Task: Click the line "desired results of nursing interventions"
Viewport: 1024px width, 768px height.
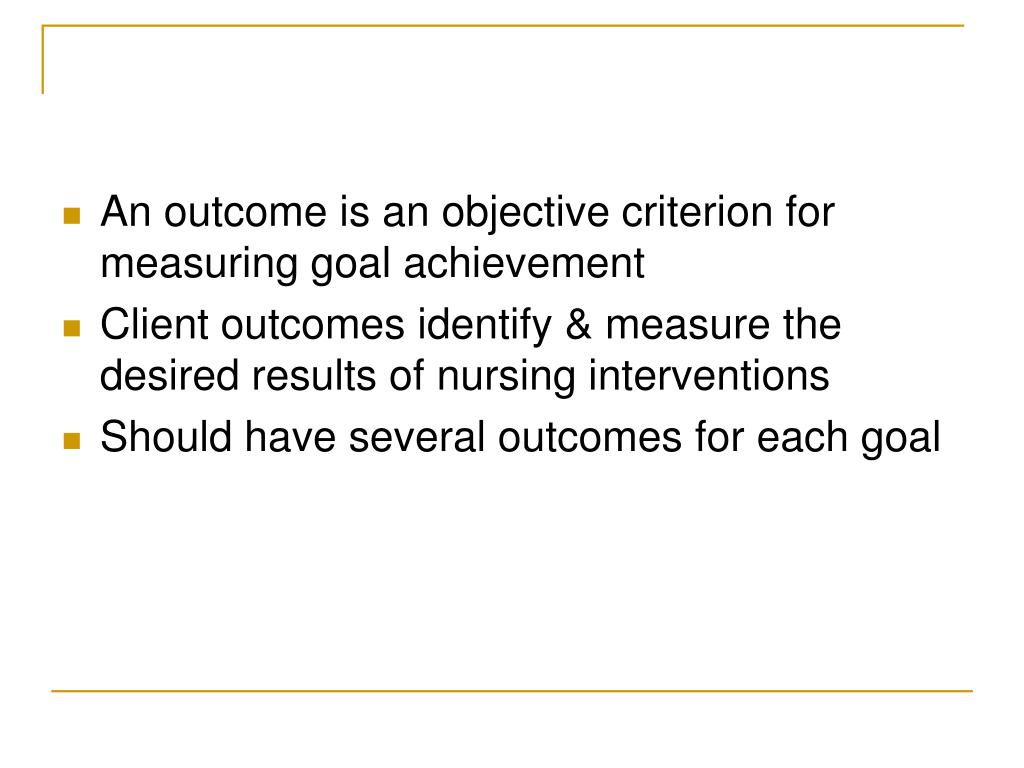Action: point(464,376)
